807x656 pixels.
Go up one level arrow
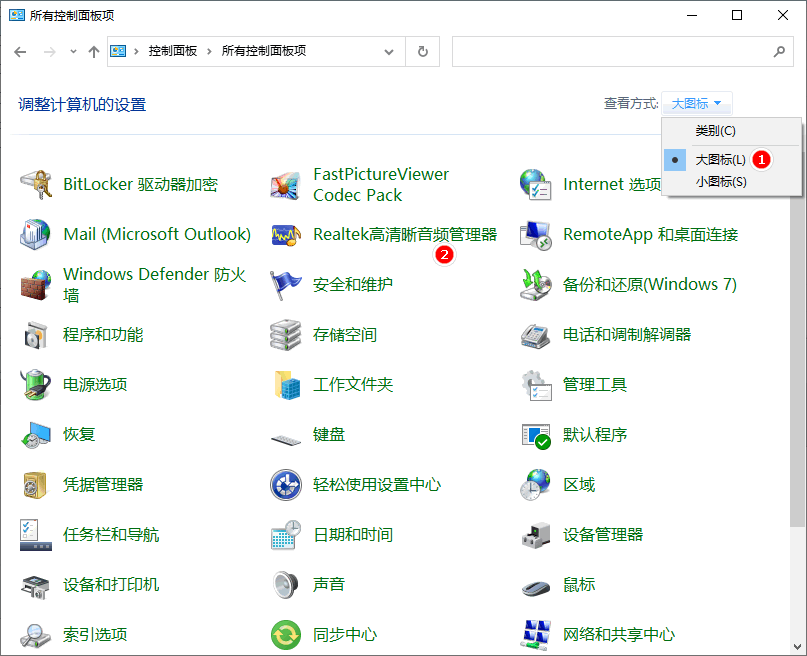coord(94,51)
